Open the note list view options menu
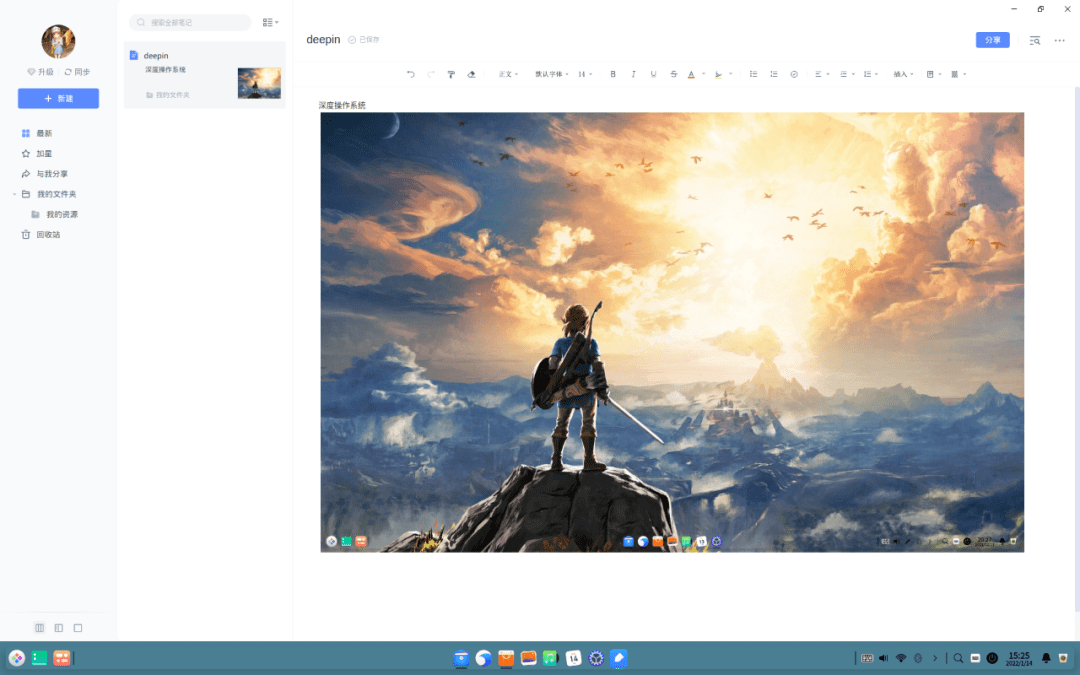The width and height of the screenshot is (1080, 675). coord(268,21)
